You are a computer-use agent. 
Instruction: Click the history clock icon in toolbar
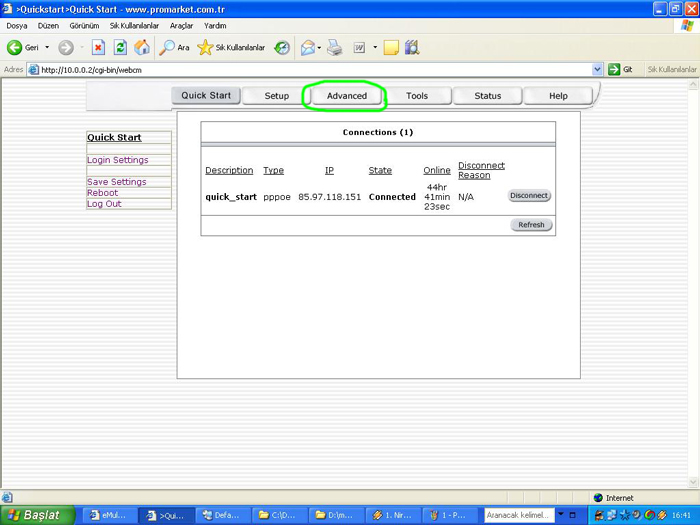282,47
